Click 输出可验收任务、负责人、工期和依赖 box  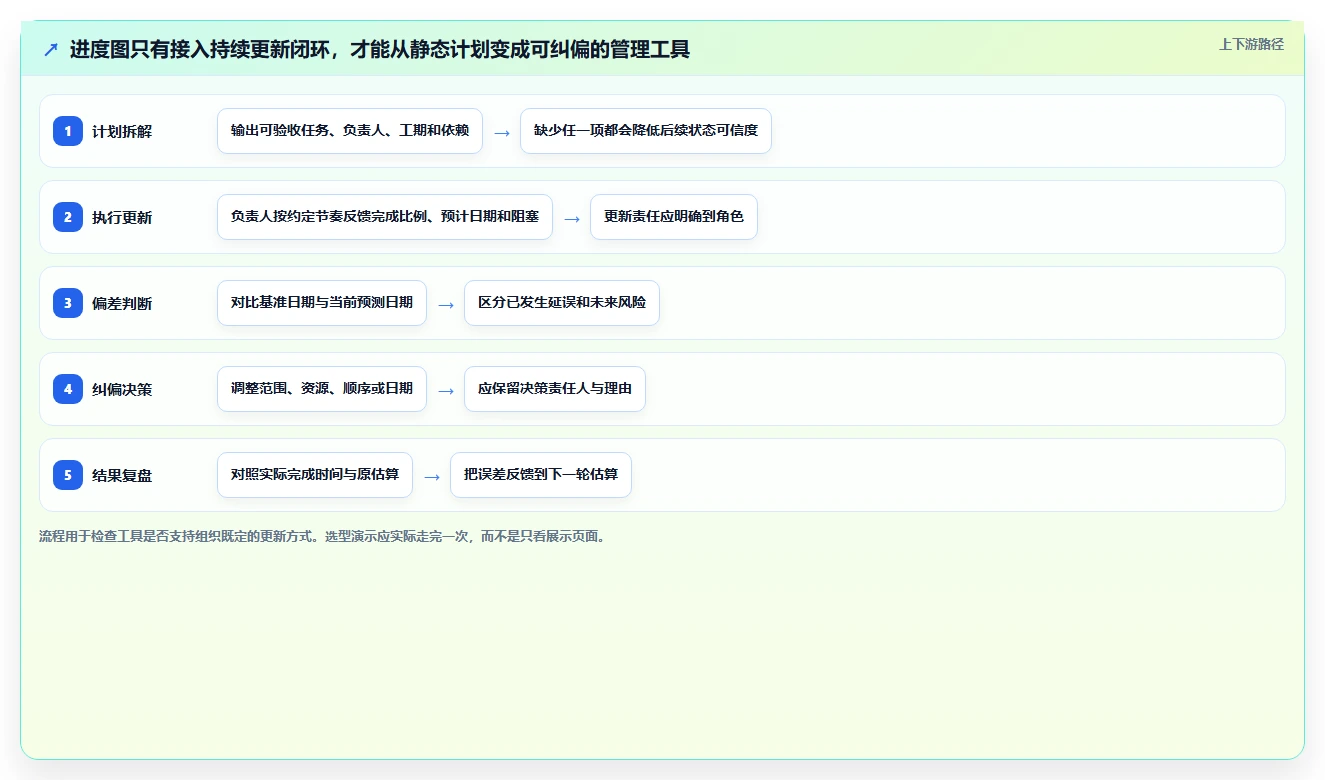click(350, 131)
